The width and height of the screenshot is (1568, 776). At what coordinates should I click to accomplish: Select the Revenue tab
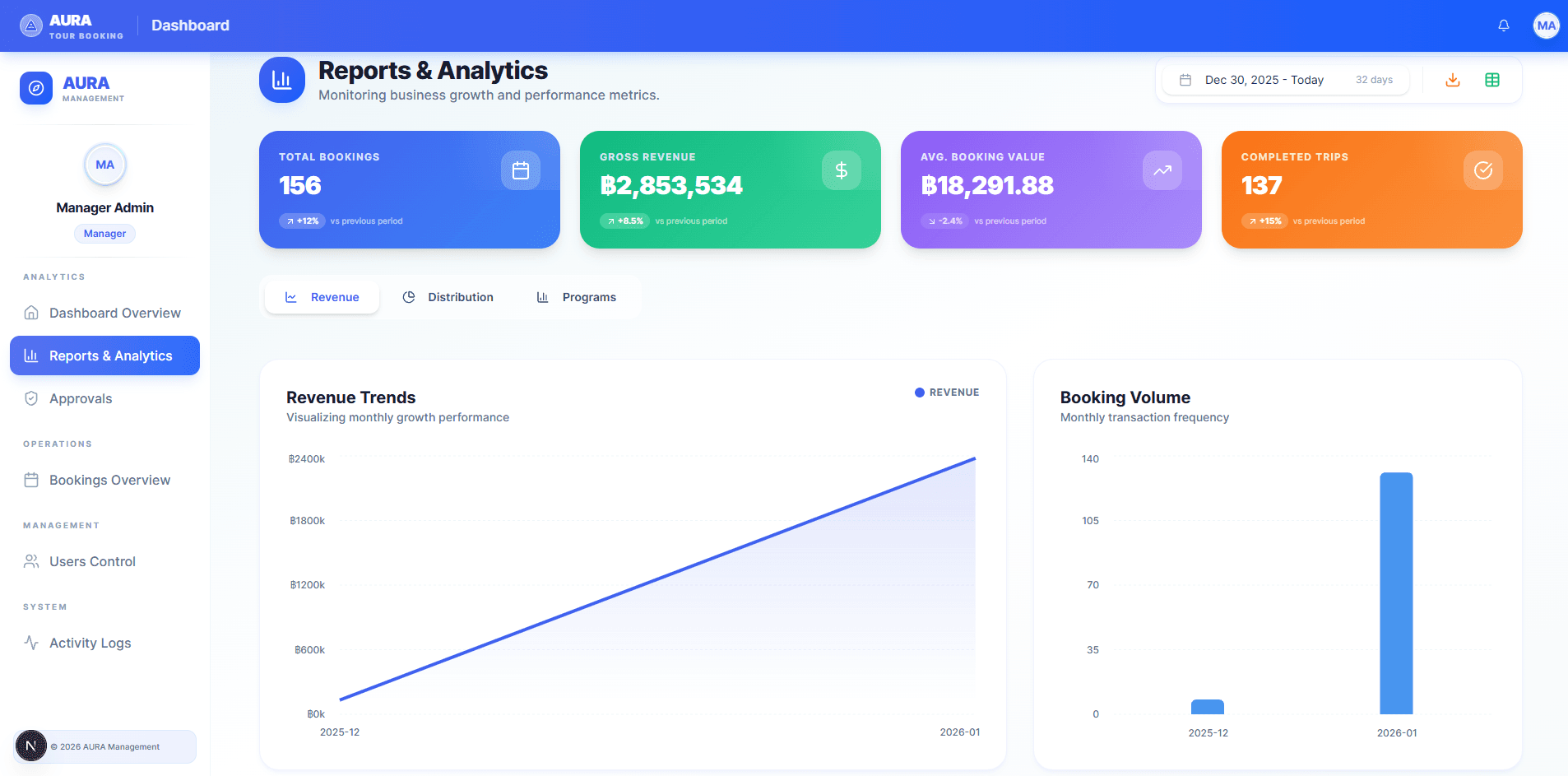[x=322, y=297]
